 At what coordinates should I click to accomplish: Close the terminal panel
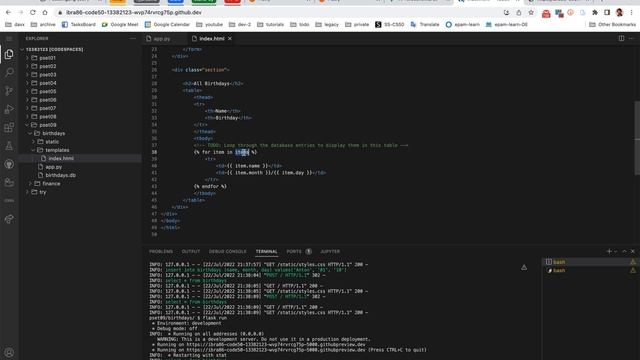633,251
